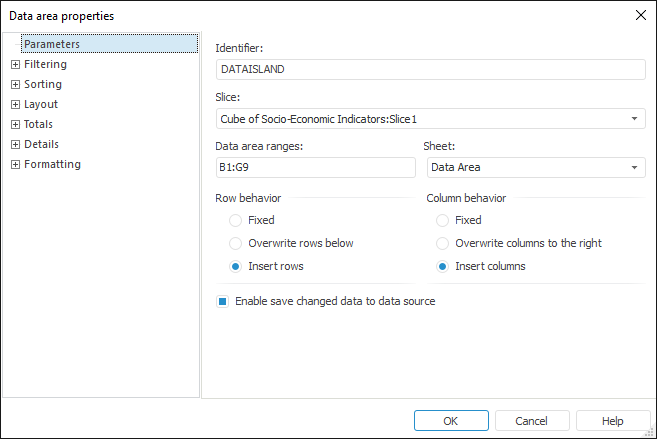Select the Fixed column behavior option
657x439 pixels.
click(442, 220)
